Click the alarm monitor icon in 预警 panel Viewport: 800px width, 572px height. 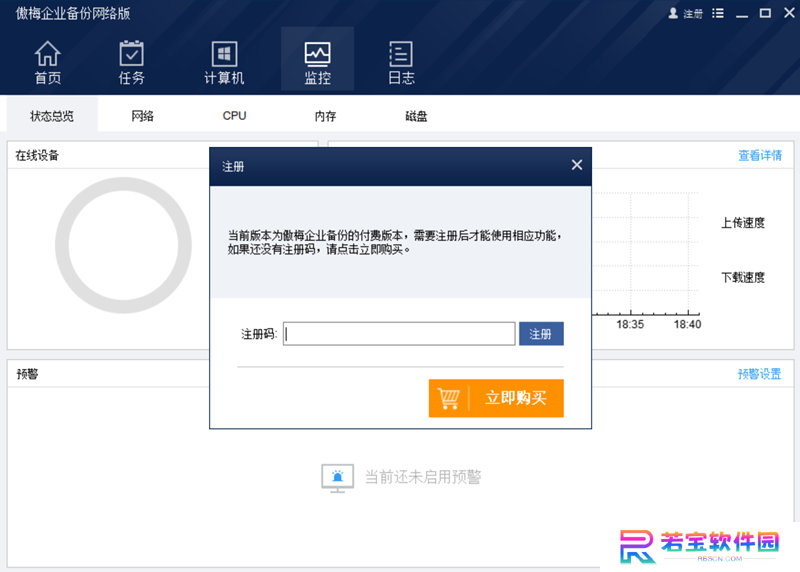[x=337, y=478]
